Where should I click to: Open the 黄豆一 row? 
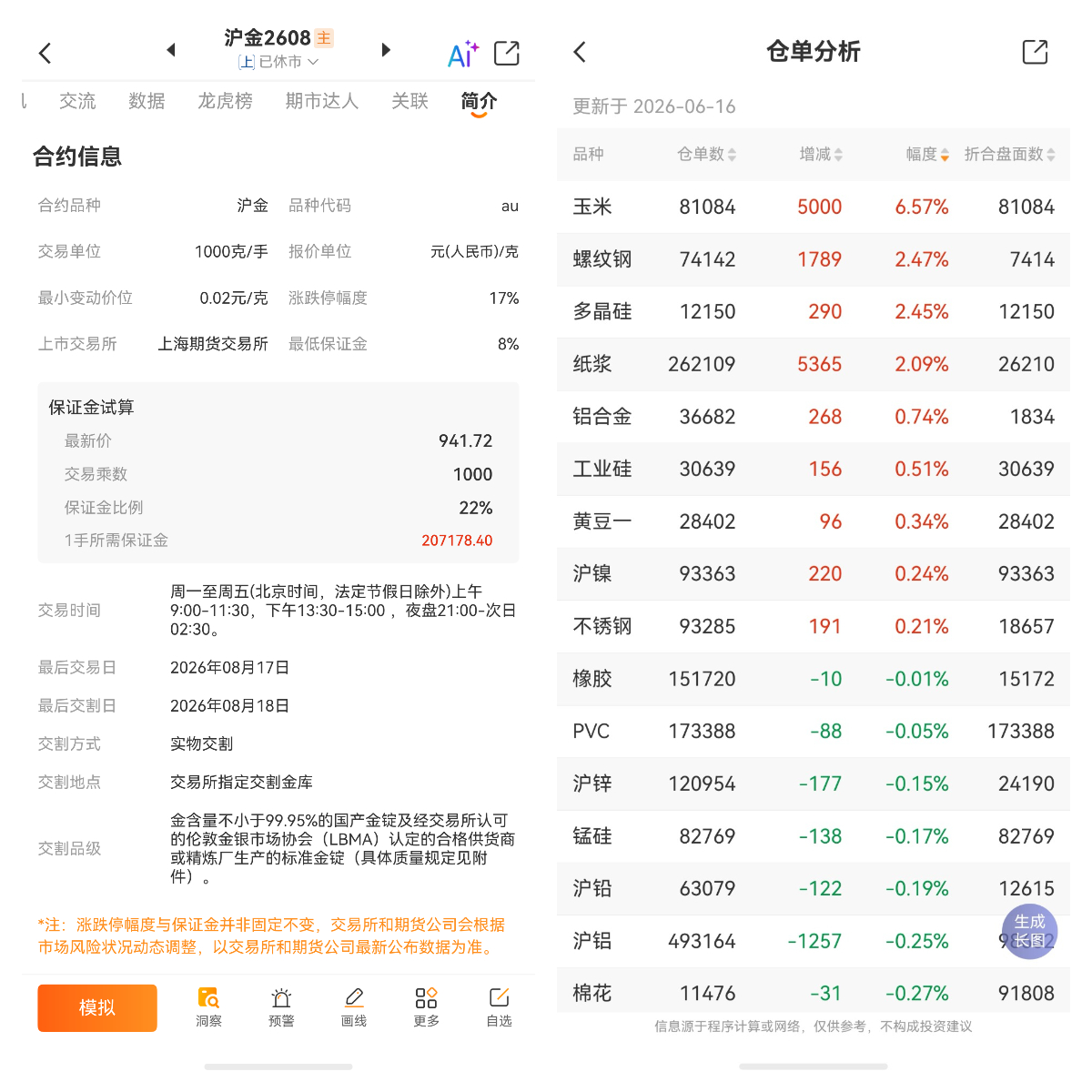pos(814,521)
